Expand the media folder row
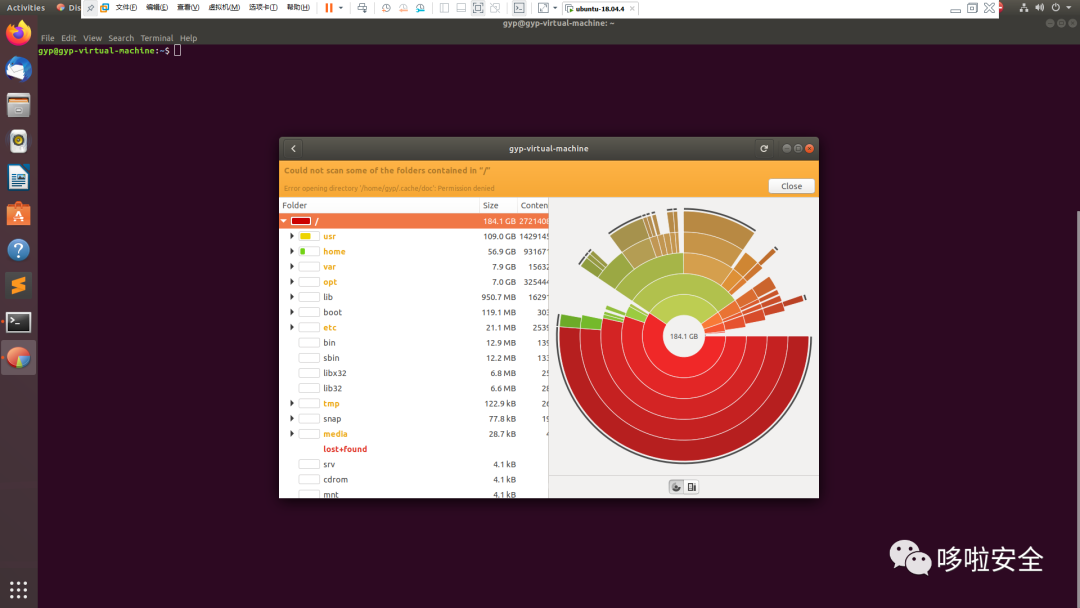The image size is (1080, 608). [x=292, y=434]
